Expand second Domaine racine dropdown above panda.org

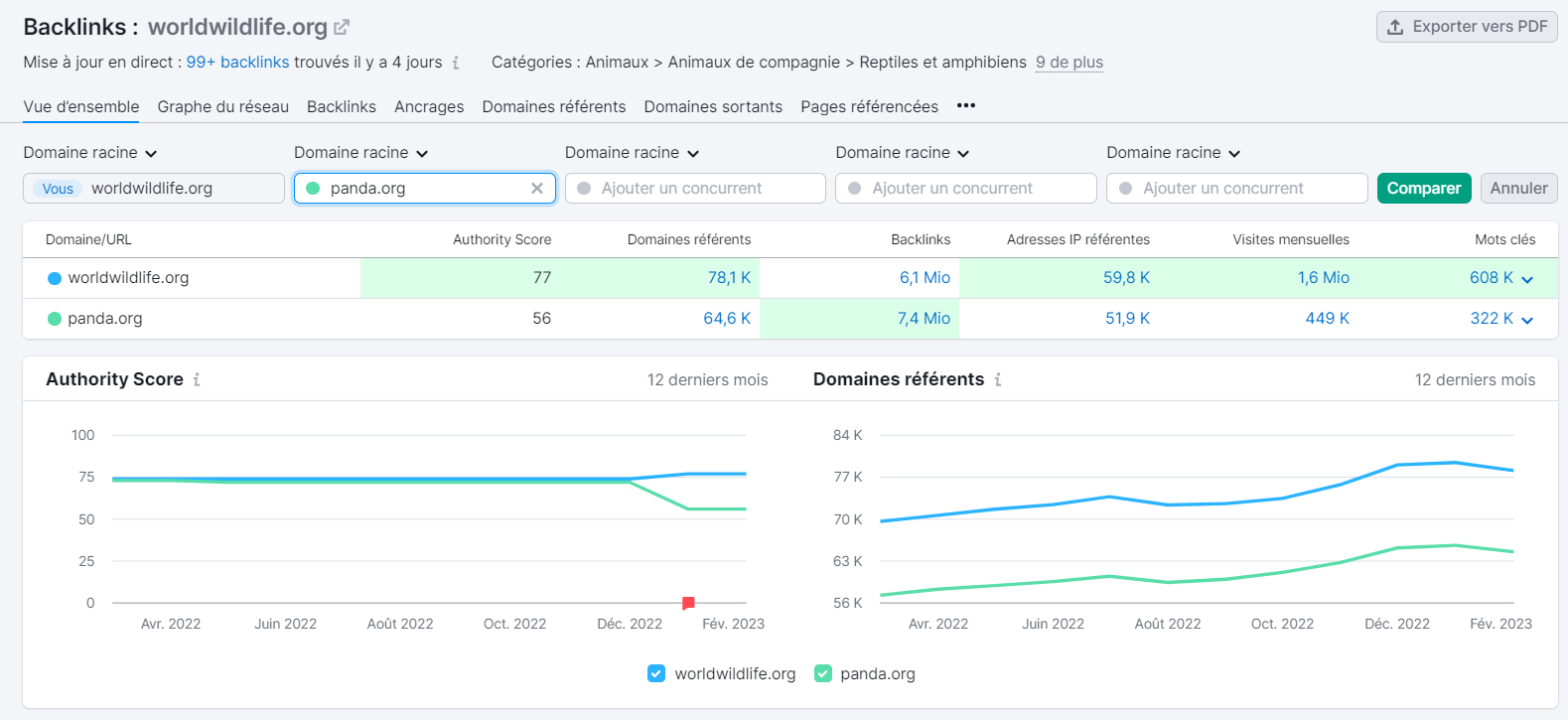(361, 153)
